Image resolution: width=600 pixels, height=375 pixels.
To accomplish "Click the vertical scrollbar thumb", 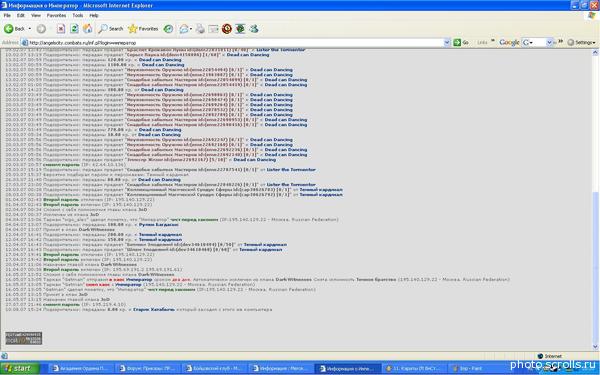I will click(595, 267).
